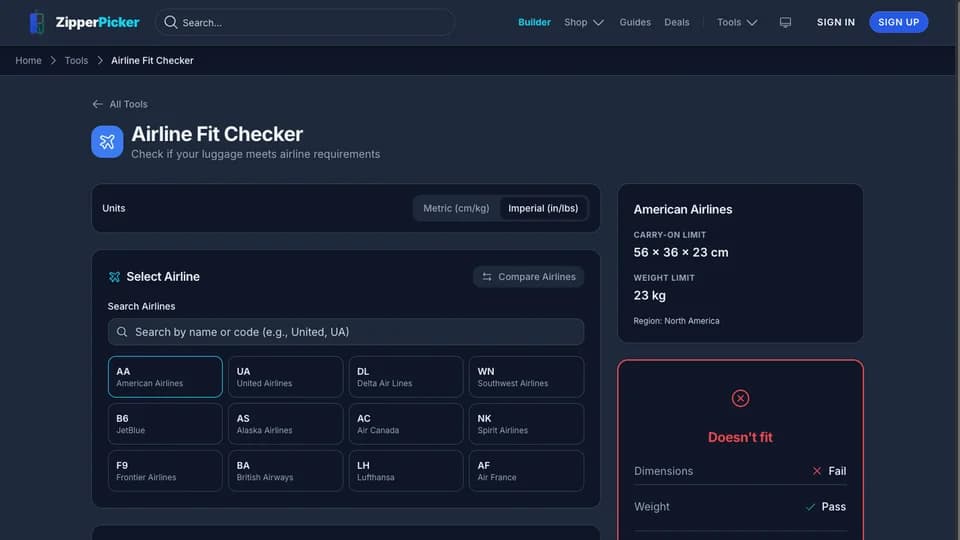This screenshot has width=960, height=540.
Task: Click the red circled X result icon
Action: pos(740,398)
